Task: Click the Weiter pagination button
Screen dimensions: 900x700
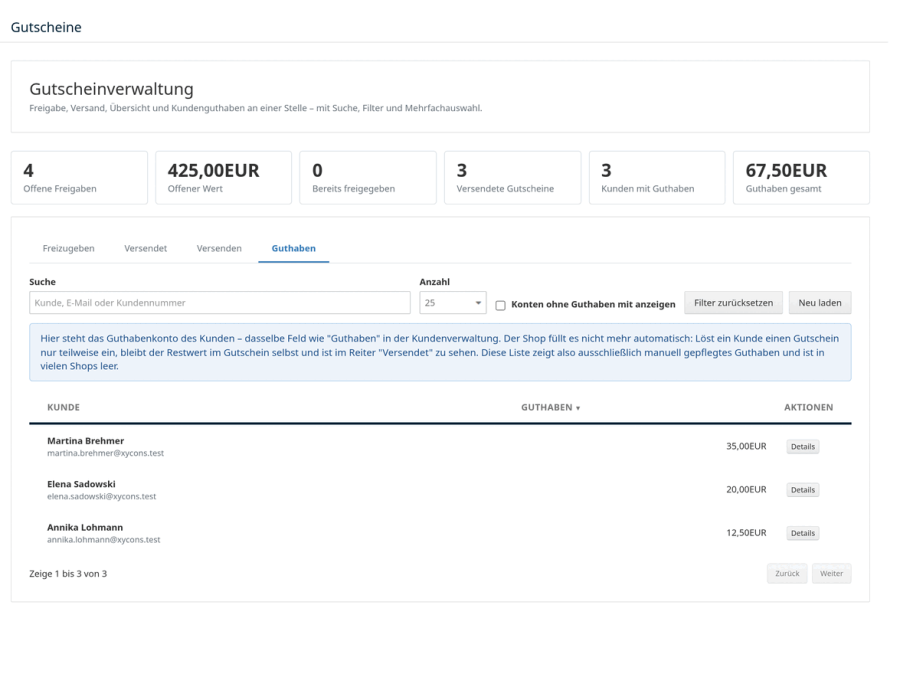Action: 831,573
